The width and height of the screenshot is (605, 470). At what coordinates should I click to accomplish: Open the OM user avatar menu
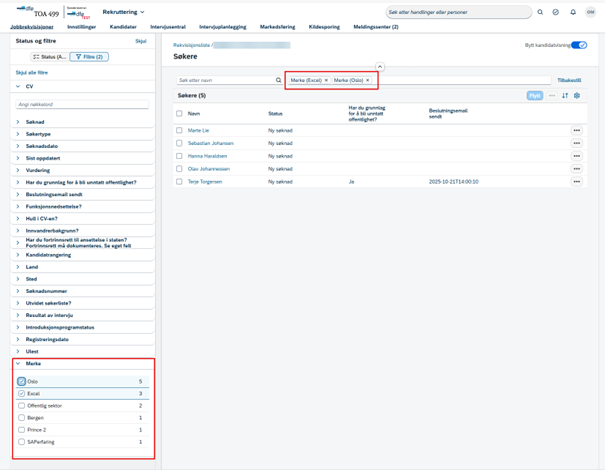[590, 12]
